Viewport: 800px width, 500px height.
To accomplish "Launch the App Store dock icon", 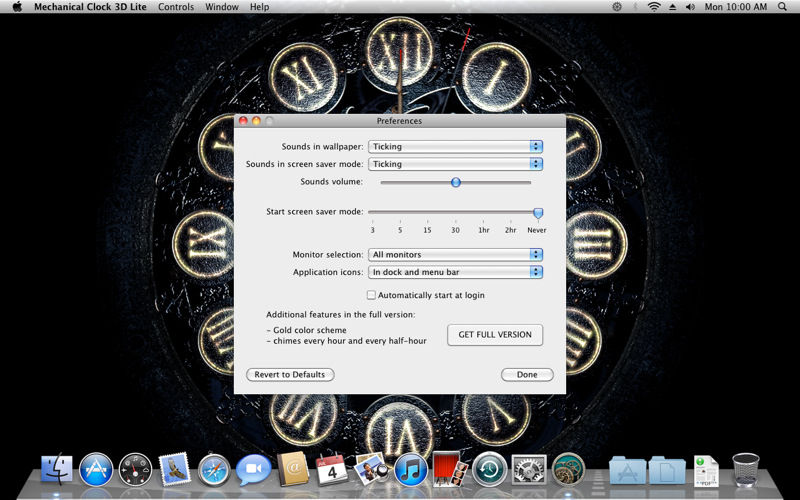I will pyautogui.click(x=96, y=469).
